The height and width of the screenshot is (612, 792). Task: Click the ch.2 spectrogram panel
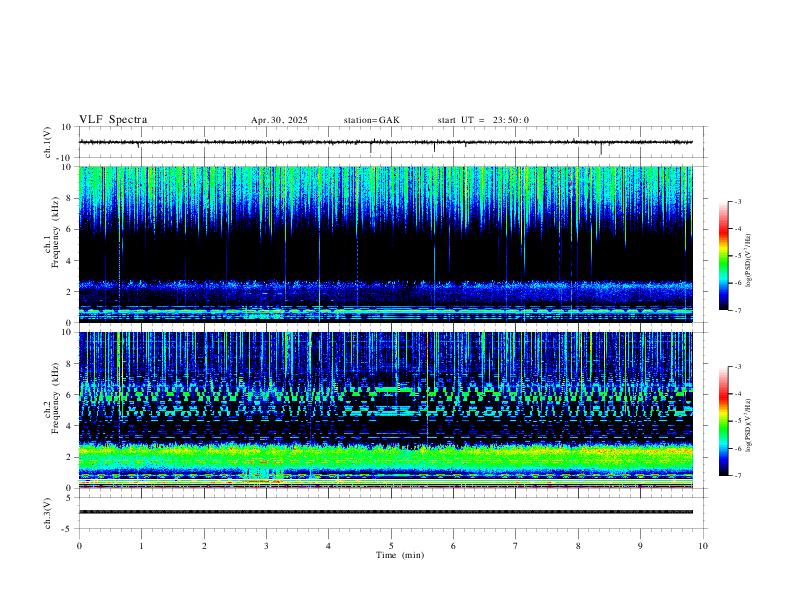pos(385,410)
